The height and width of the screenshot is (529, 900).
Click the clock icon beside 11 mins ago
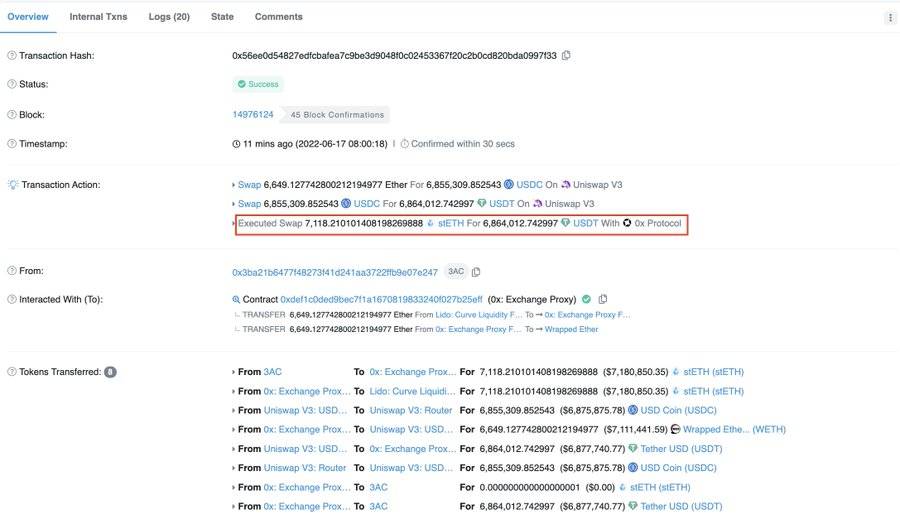pyautogui.click(x=236, y=143)
